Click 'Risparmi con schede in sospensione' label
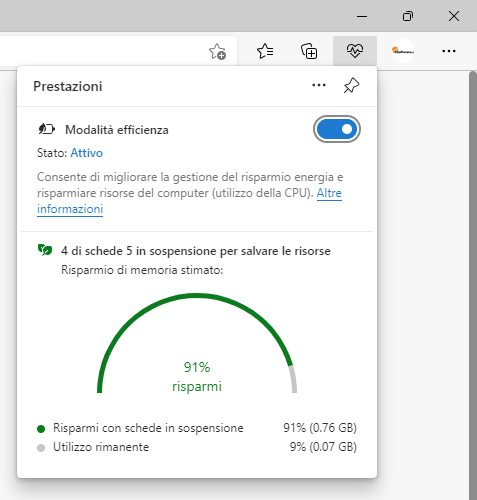The height and width of the screenshot is (500, 477). click(x=148, y=428)
